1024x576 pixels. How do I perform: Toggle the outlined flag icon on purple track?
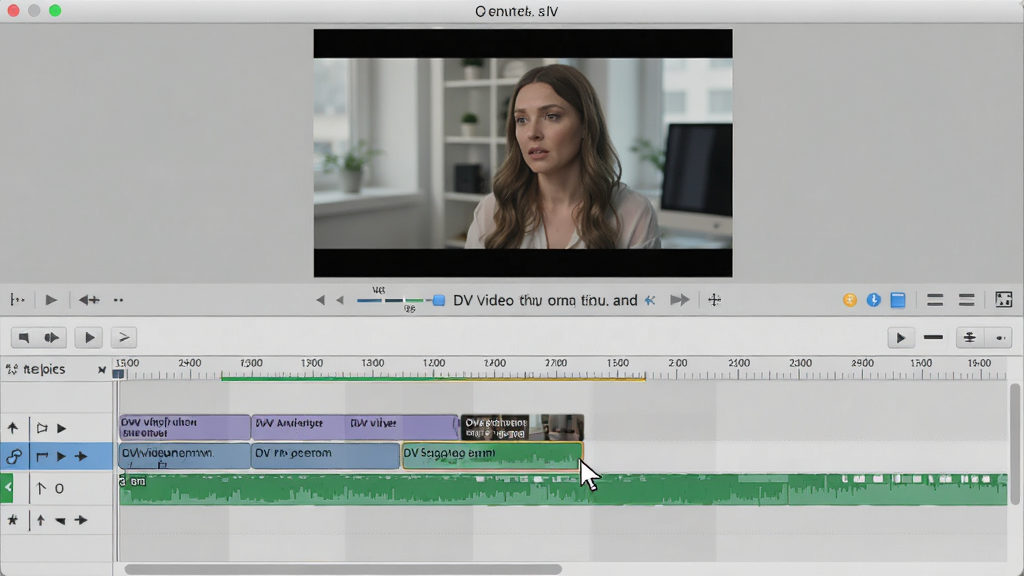click(42, 428)
